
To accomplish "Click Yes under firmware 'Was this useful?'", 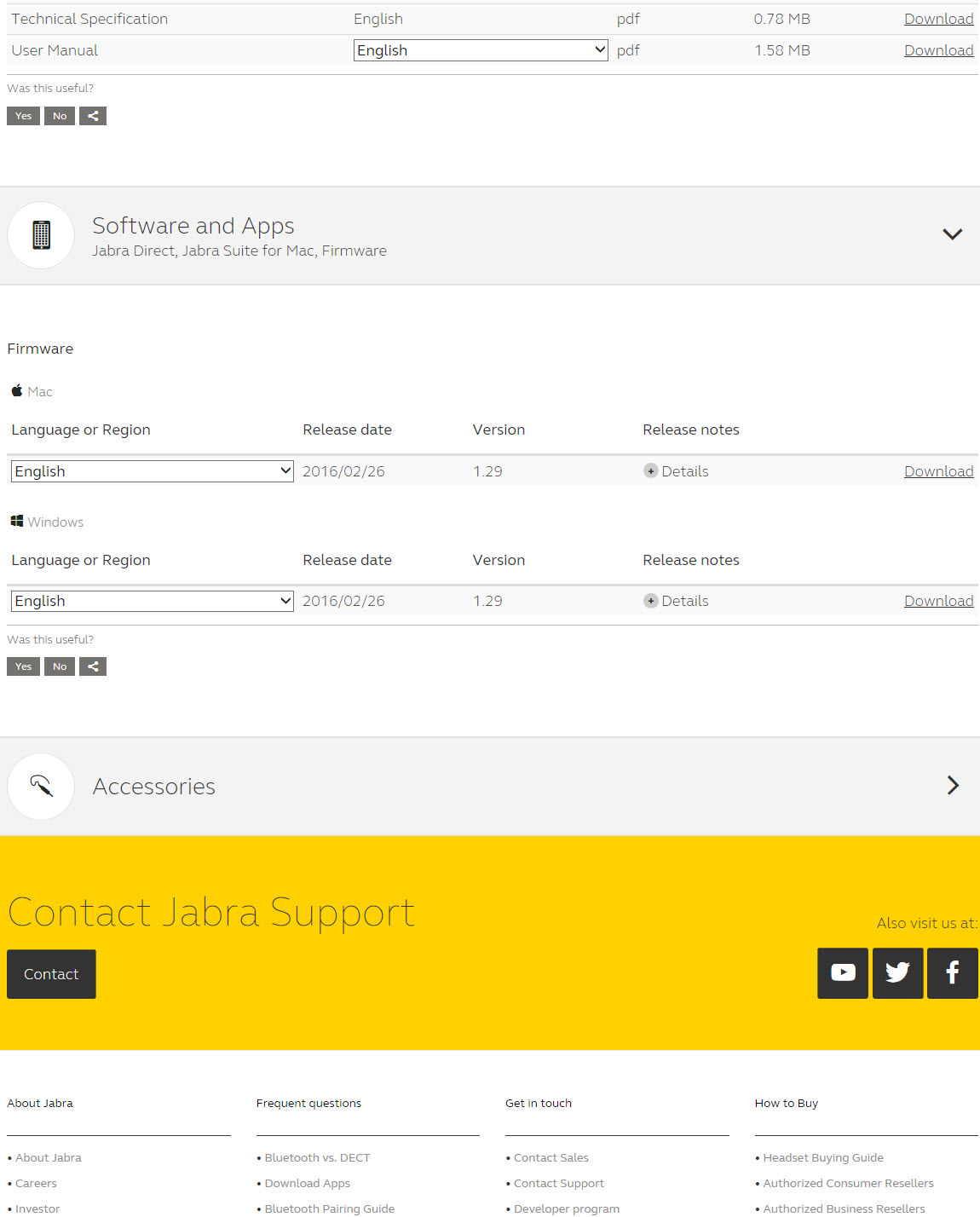I will click(x=23, y=666).
